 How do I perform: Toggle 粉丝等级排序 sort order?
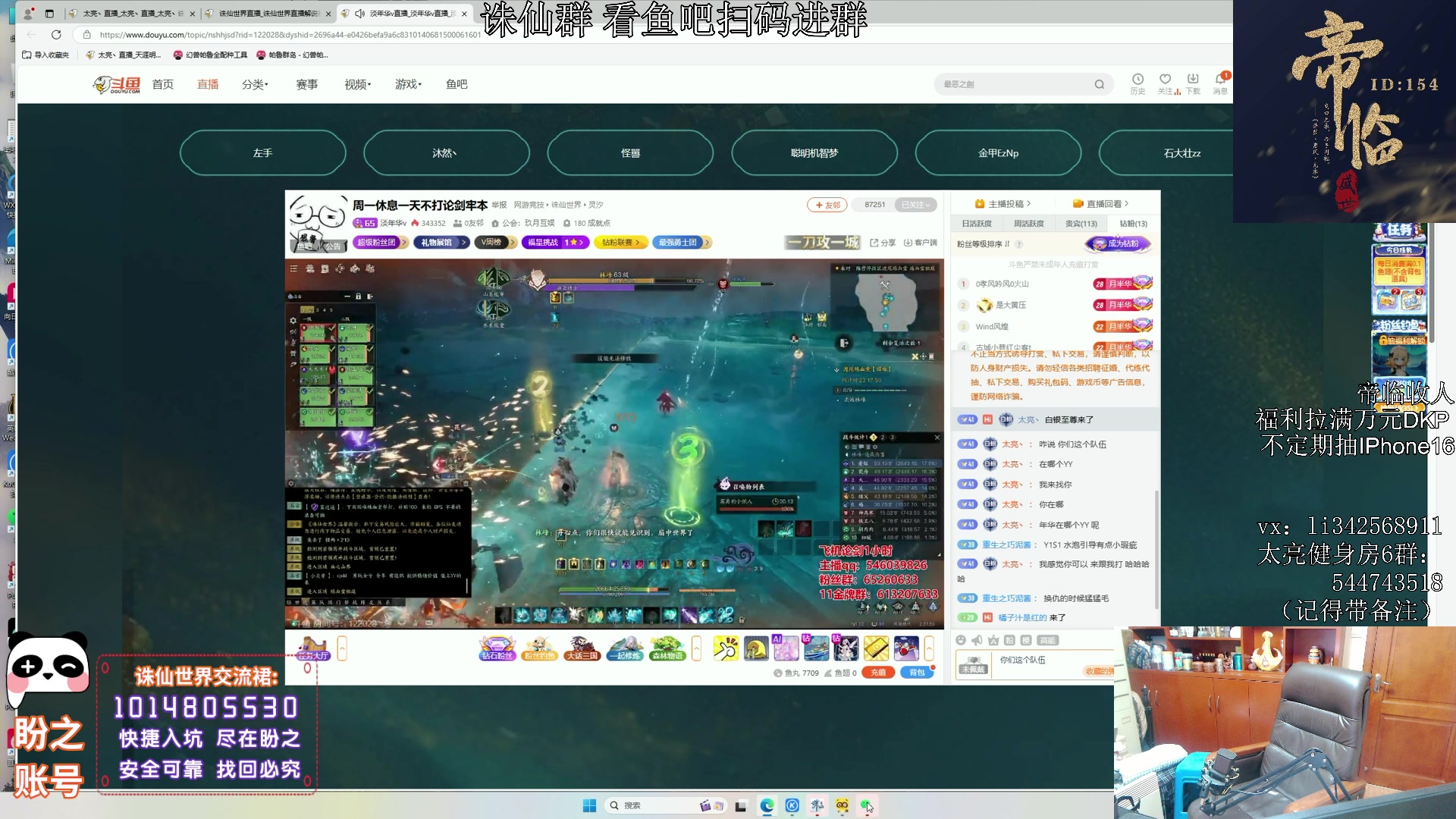(x=983, y=244)
